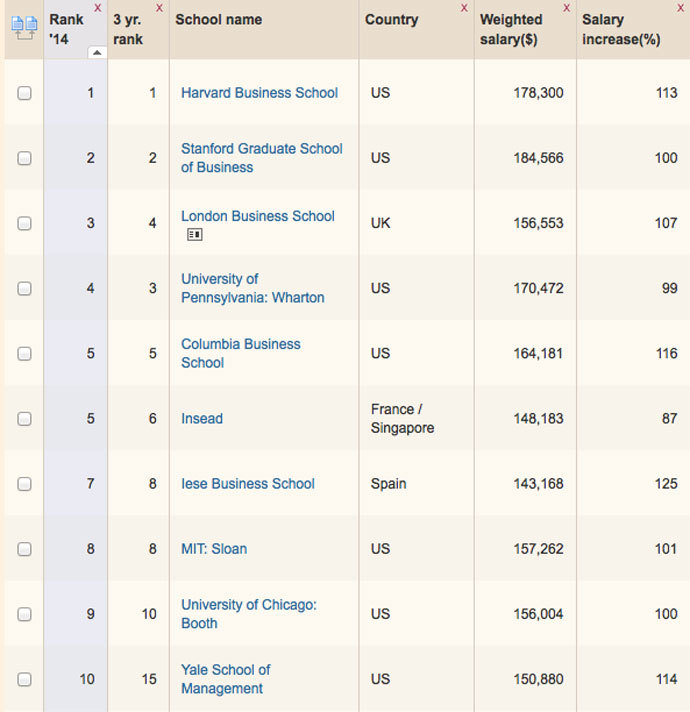Open the Insead link
The width and height of the screenshot is (690, 712).
(x=202, y=418)
